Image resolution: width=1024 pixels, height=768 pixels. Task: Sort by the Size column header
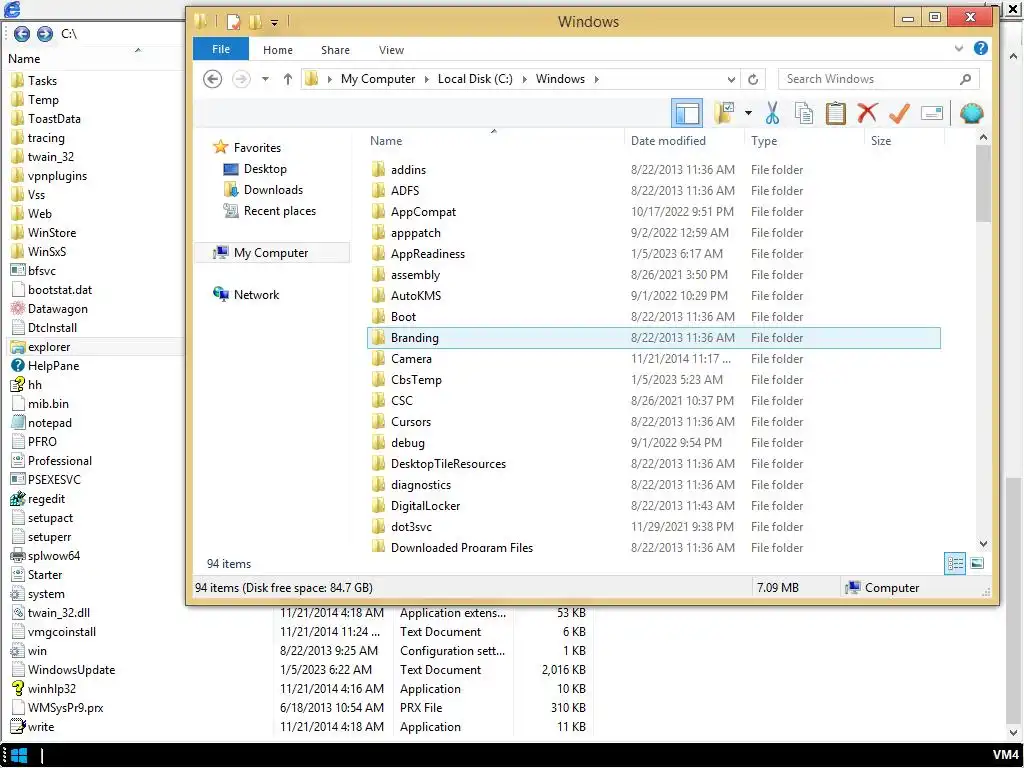(880, 140)
